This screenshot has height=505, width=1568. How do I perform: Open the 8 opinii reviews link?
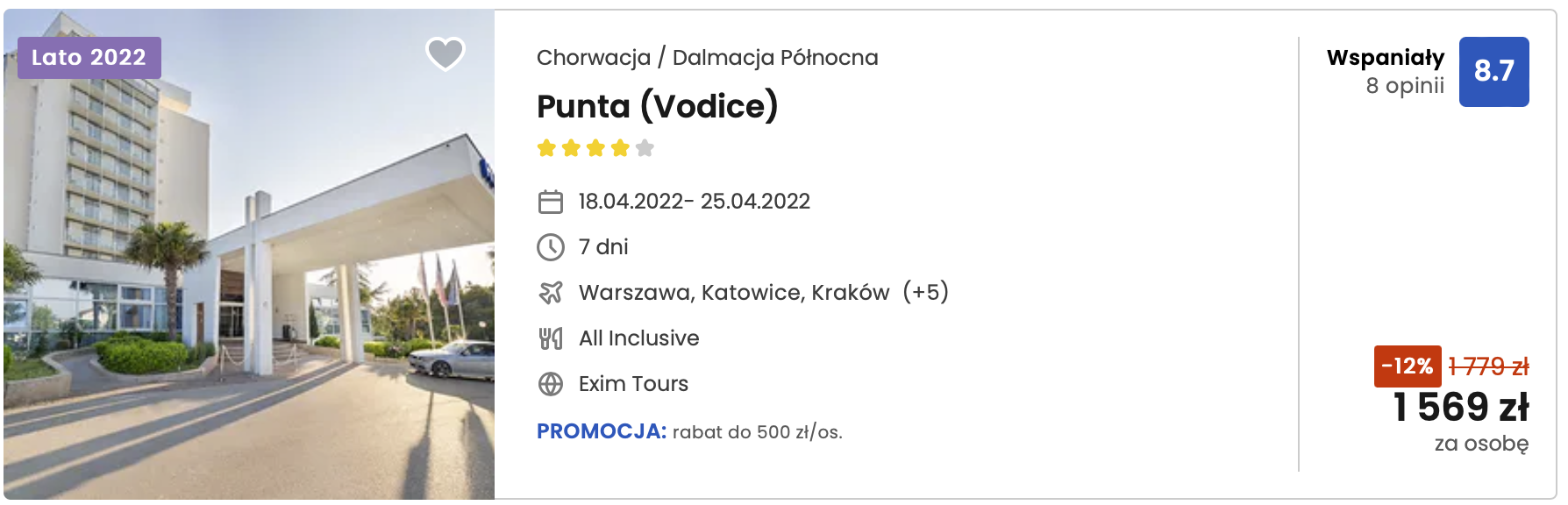click(x=1404, y=86)
